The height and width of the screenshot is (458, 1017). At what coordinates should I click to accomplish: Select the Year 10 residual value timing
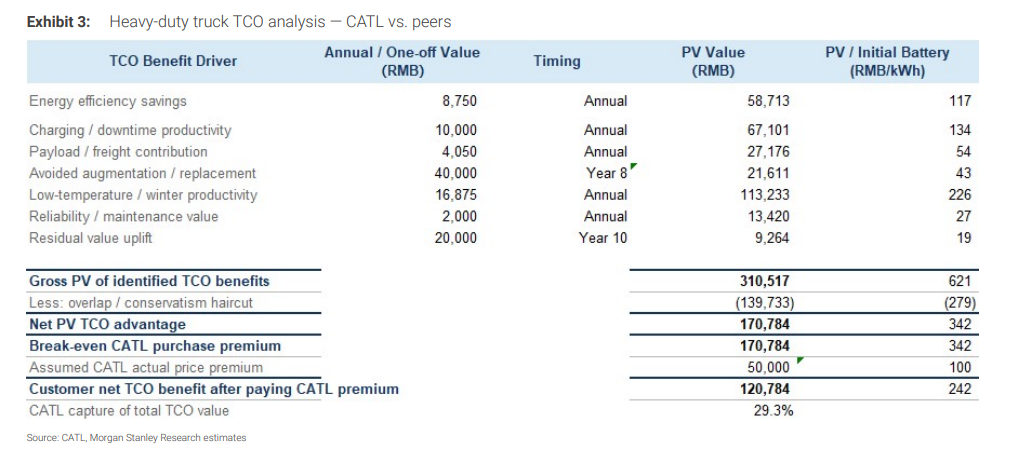click(x=603, y=238)
